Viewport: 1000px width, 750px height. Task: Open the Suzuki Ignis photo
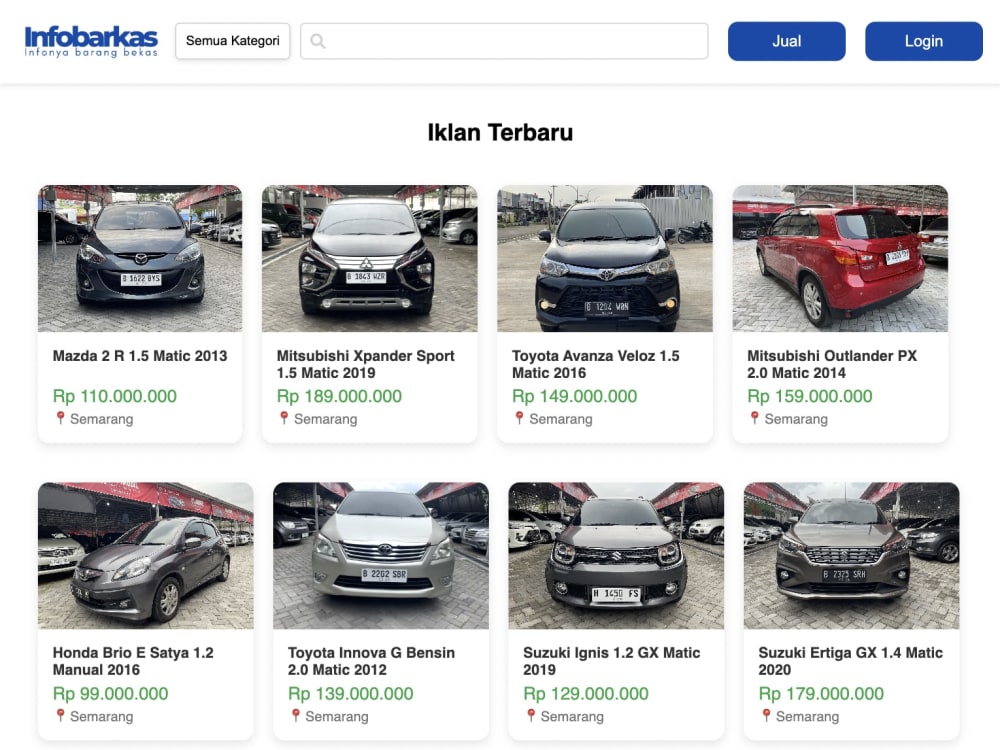click(x=616, y=555)
